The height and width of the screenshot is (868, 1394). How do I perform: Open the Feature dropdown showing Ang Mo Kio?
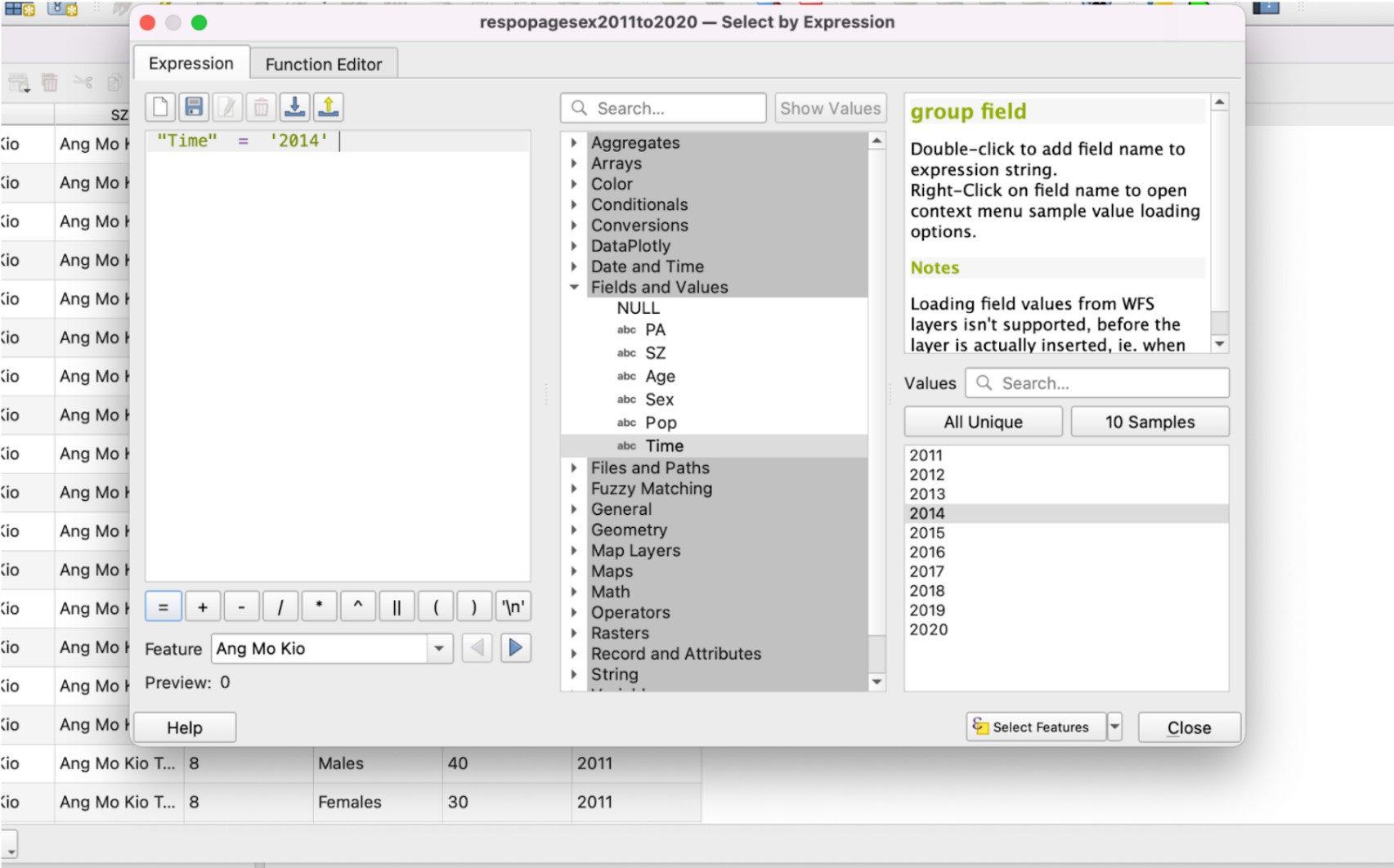tap(439, 649)
